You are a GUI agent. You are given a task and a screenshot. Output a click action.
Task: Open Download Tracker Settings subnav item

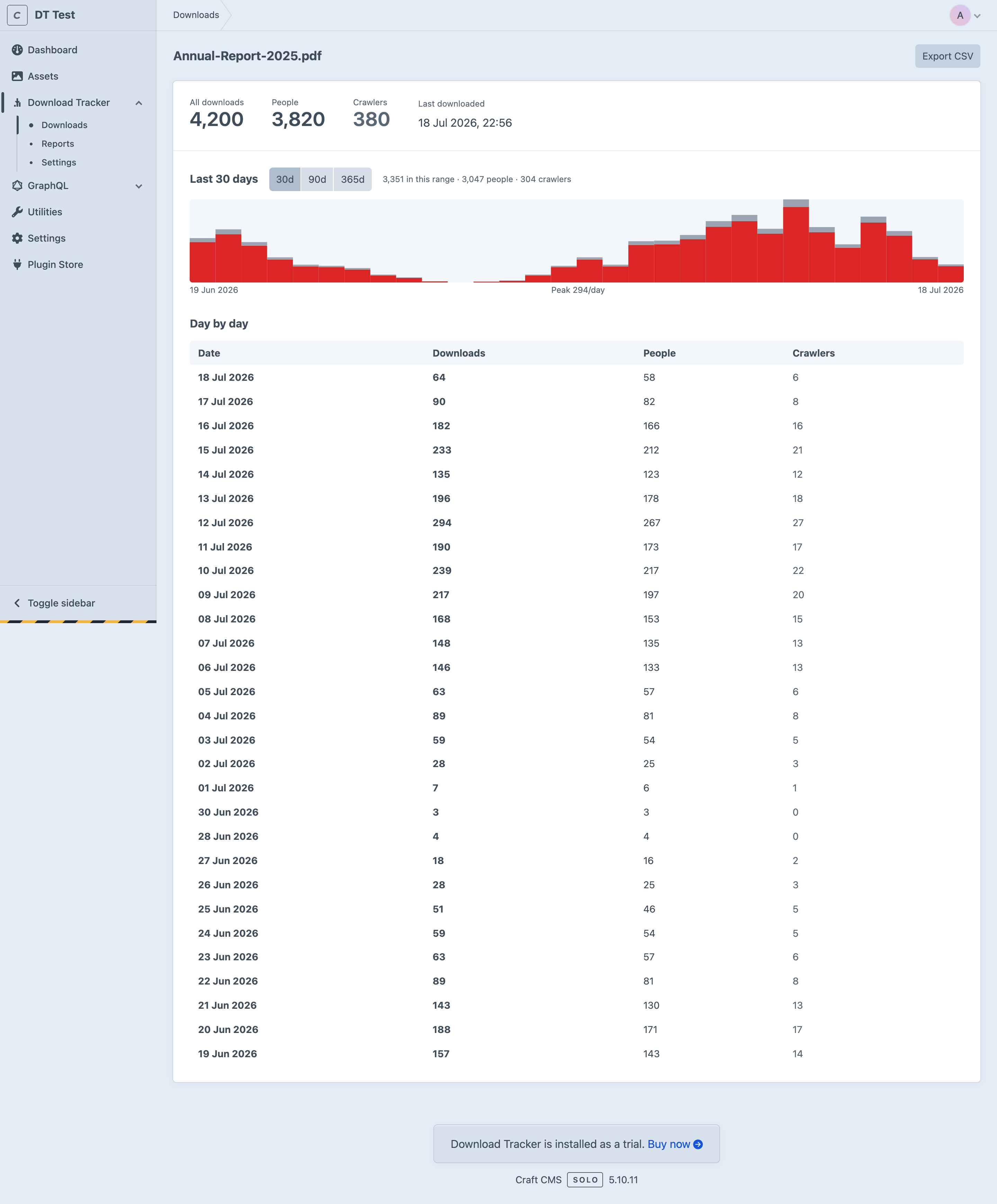tap(59, 163)
